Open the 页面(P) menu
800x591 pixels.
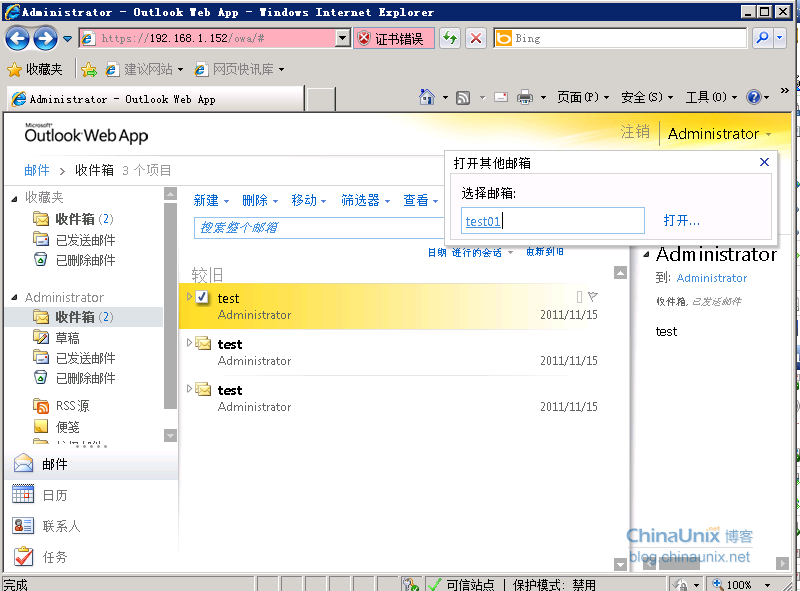pos(583,97)
